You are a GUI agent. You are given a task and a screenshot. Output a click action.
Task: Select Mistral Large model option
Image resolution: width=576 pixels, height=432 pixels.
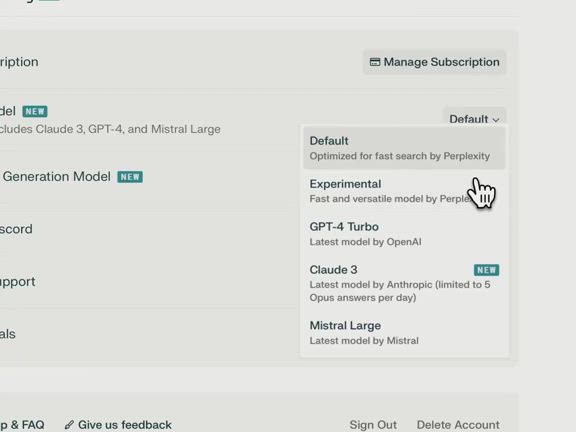404,333
